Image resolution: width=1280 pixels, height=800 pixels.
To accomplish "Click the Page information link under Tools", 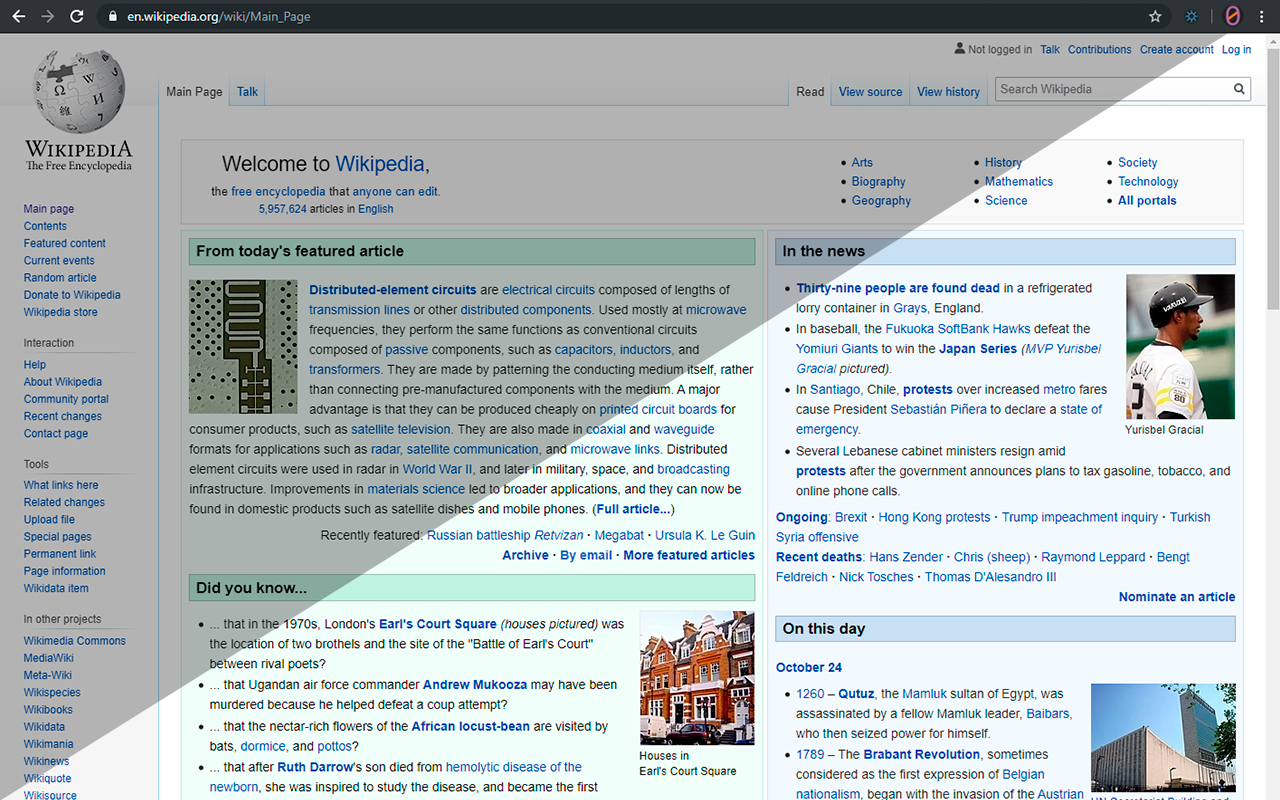I will 65,572.
